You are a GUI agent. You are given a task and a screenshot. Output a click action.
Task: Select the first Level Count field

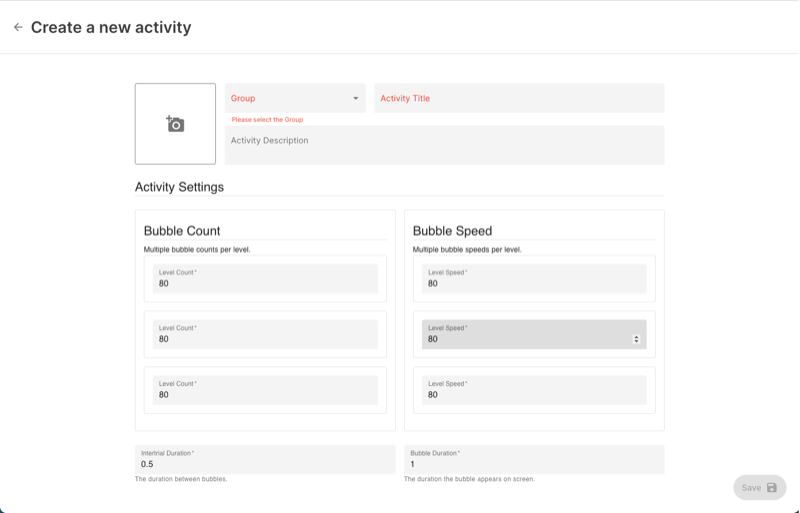tap(265, 279)
